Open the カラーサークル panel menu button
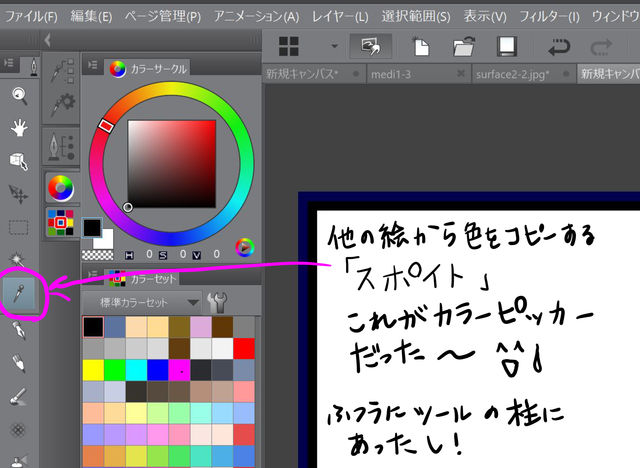The height and width of the screenshot is (468, 640). click(x=93, y=64)
